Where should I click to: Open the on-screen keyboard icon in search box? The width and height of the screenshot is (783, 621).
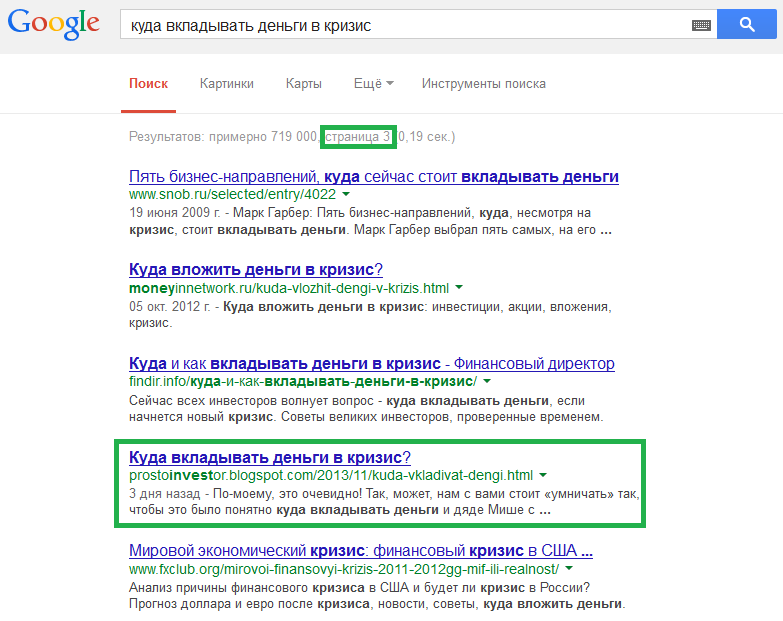coord(701,25)
